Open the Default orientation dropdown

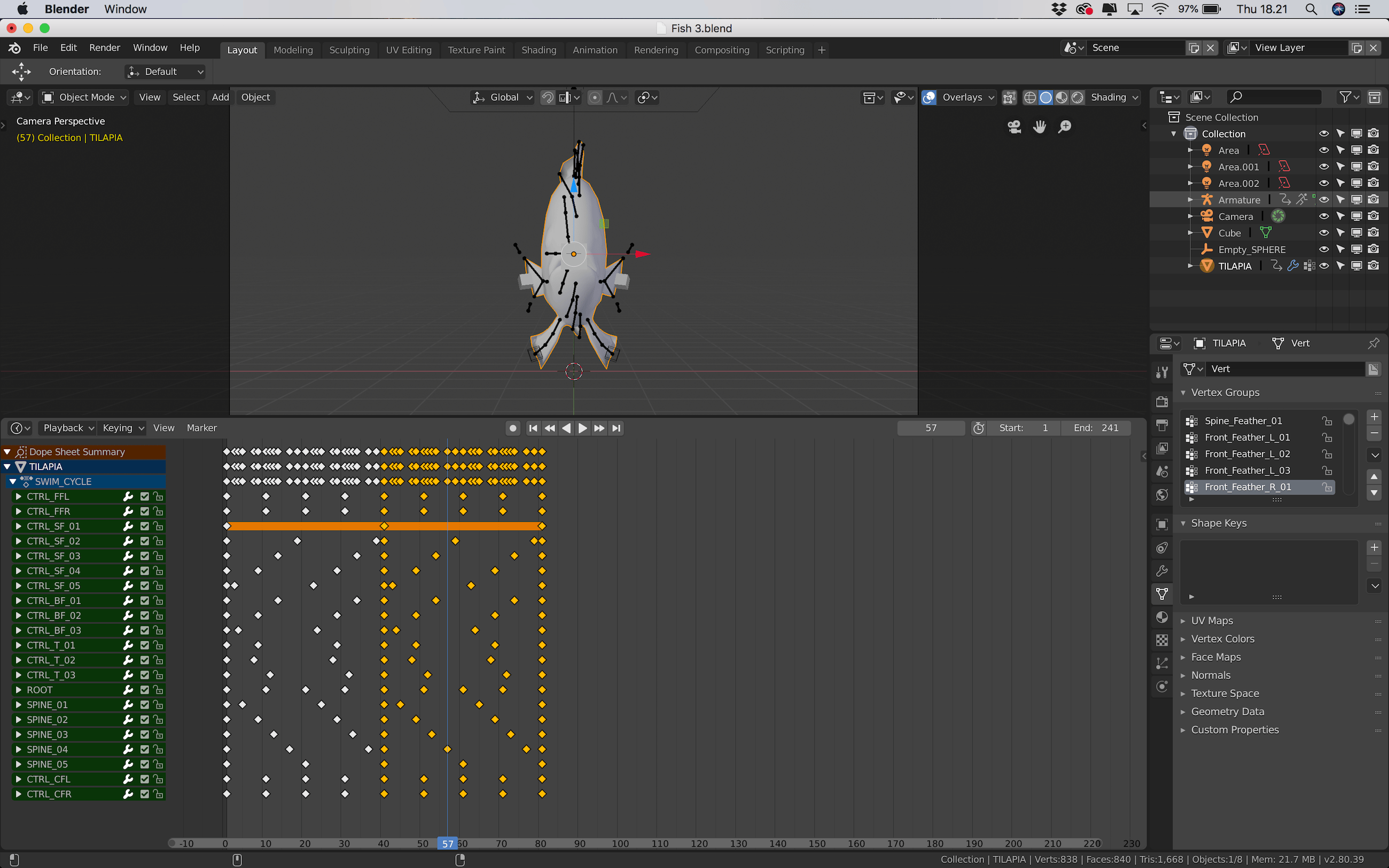click(x=165, y=72)
